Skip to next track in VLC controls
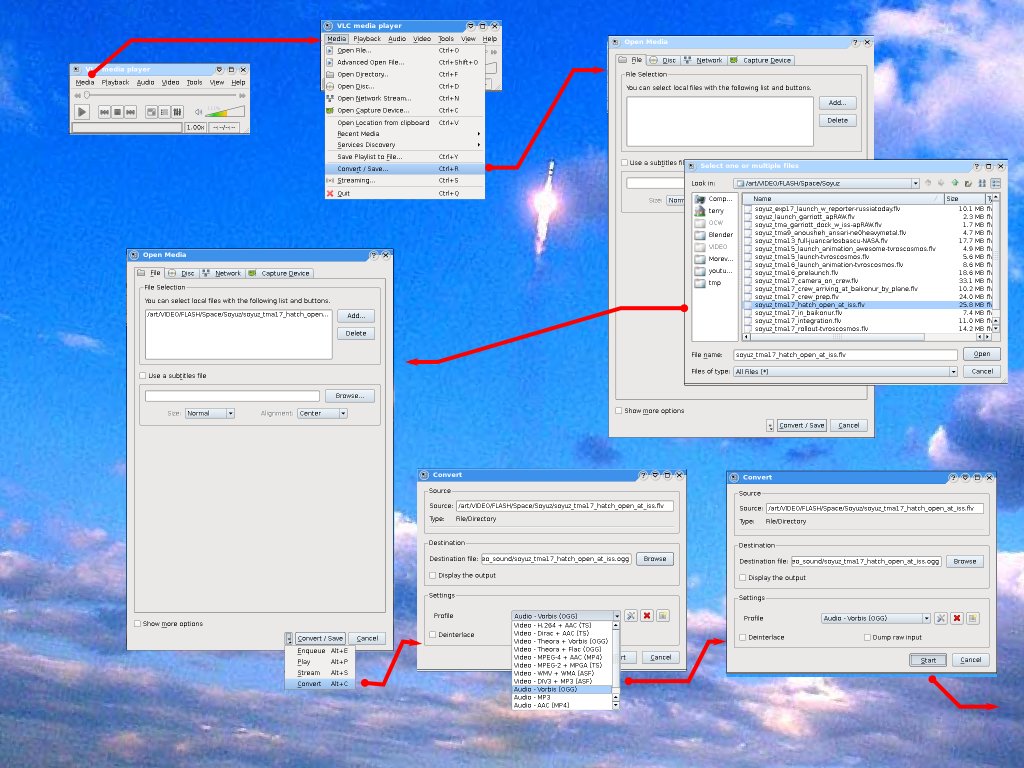The height and width of the screenshot is (768, 1024). pyautogui.click(x=131, y=112)
